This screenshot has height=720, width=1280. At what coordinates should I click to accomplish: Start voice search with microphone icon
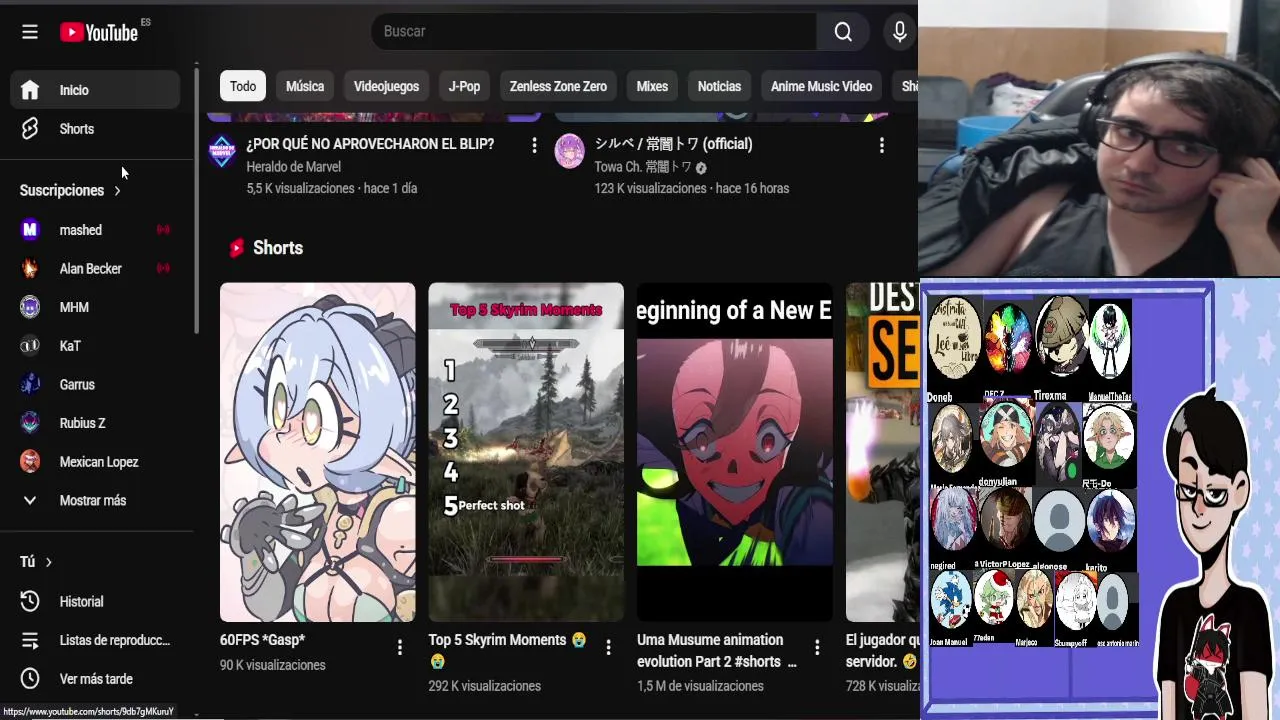(x=899, y=32)
